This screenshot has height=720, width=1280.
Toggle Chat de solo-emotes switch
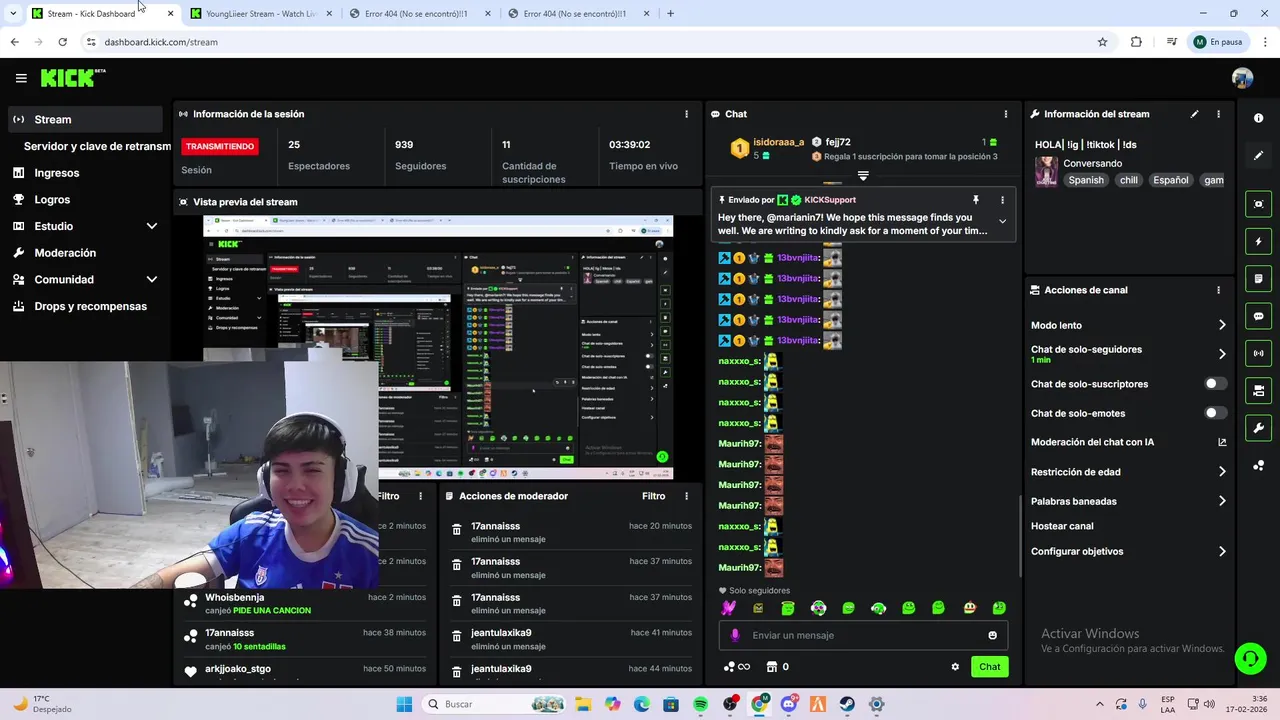pyautogui.click(x=1215, y=413)
